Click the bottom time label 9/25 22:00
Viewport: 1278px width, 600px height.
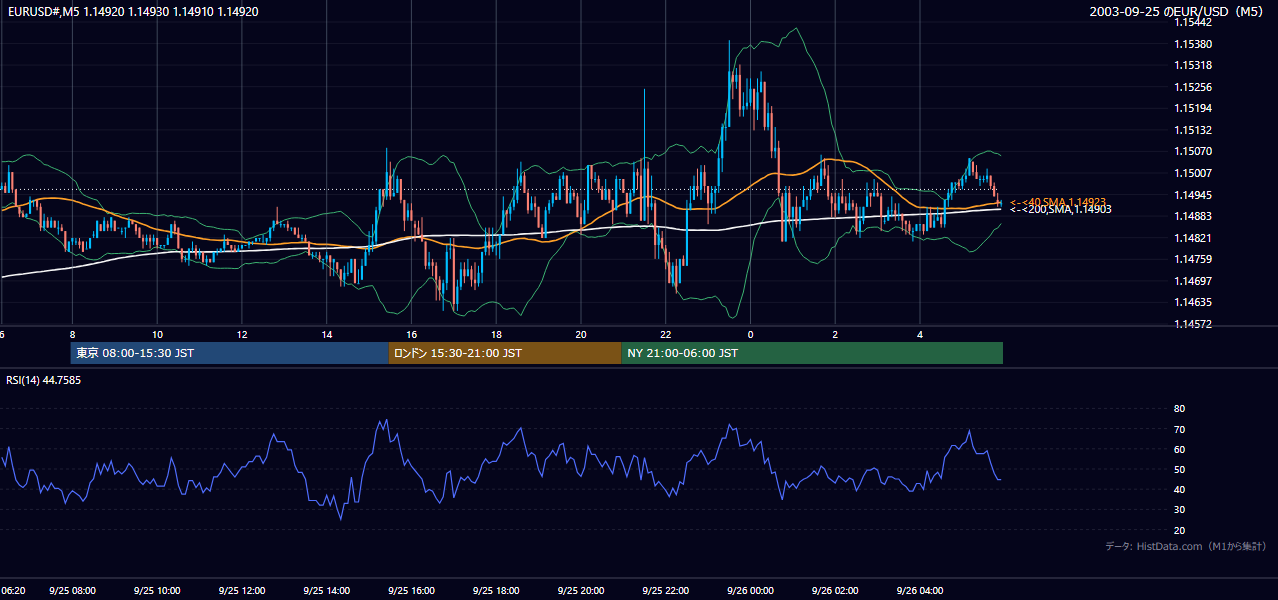(x=666, y=591)
